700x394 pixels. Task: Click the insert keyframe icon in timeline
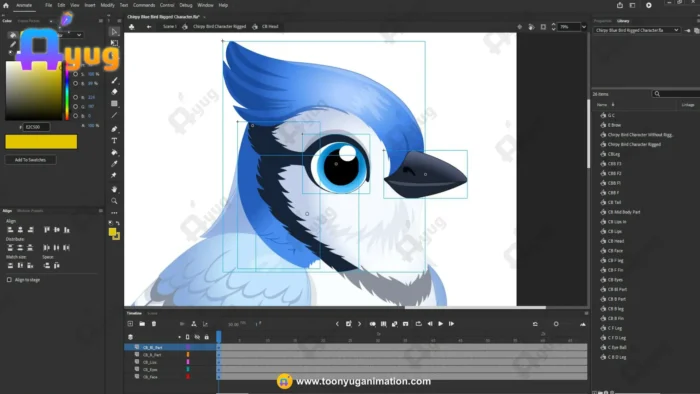point(349,324)
